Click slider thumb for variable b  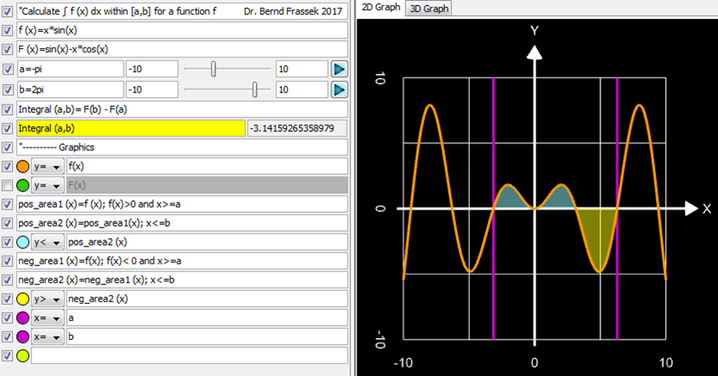[x=255, y=90]
